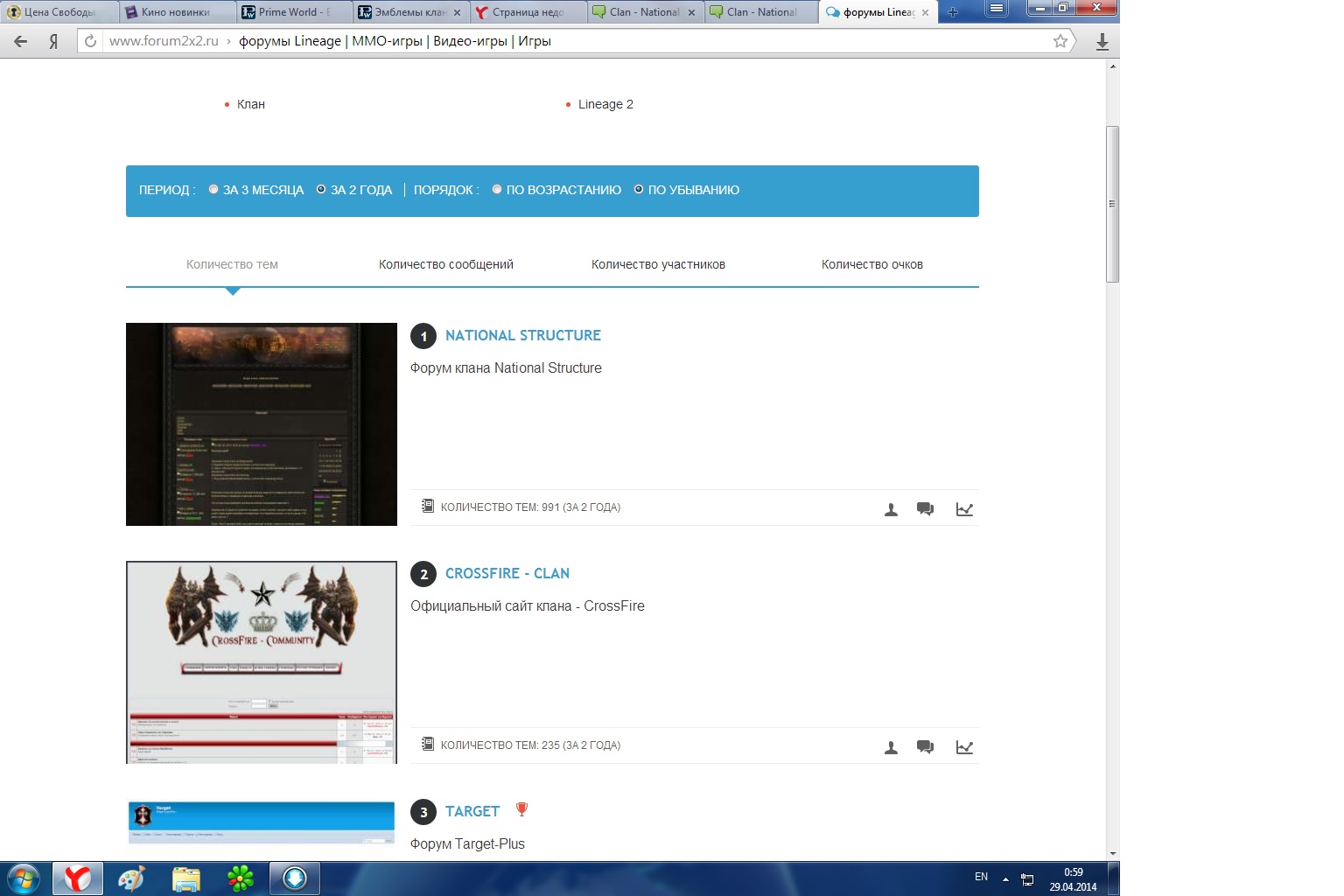The image size is (1344, 896).
Task: Open Yandex home via the Я button
Action: tap(53, 41)
